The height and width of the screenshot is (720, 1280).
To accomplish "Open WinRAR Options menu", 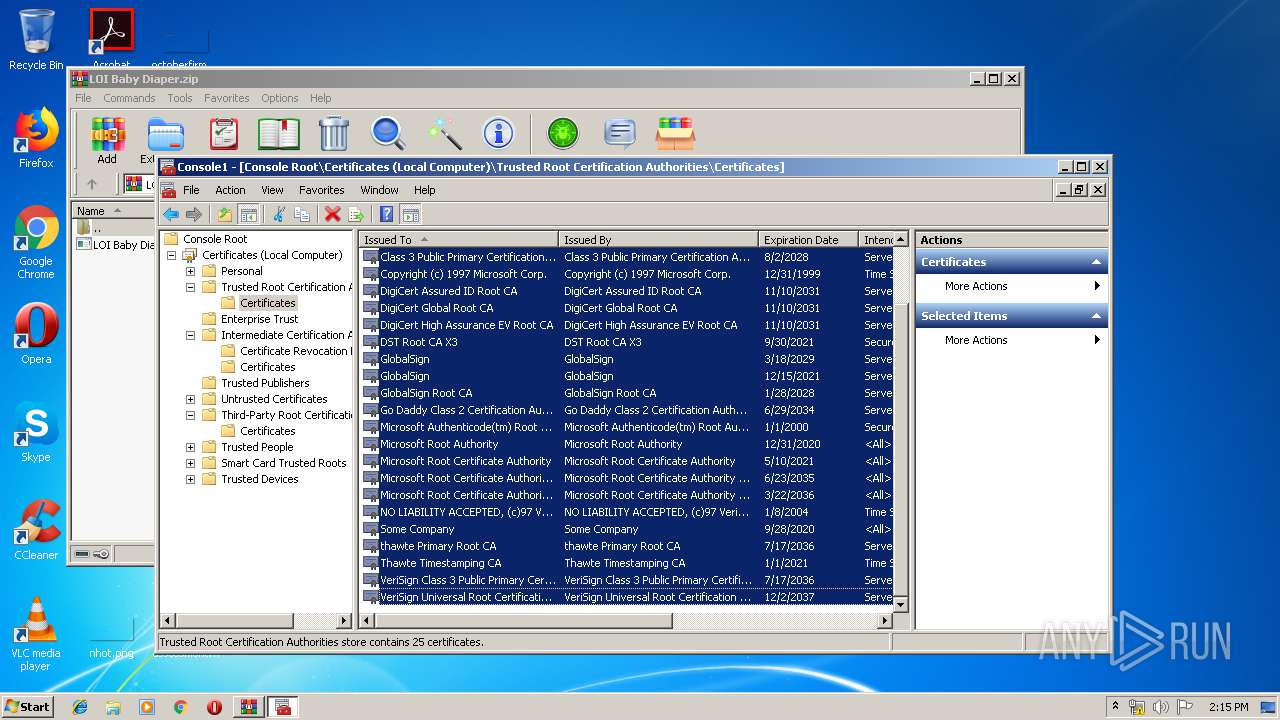I will pyautogui.click(x=280, y=98).
